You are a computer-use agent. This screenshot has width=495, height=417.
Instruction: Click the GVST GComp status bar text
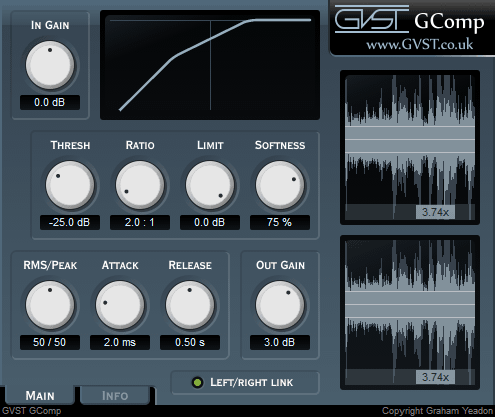[32, 411]
